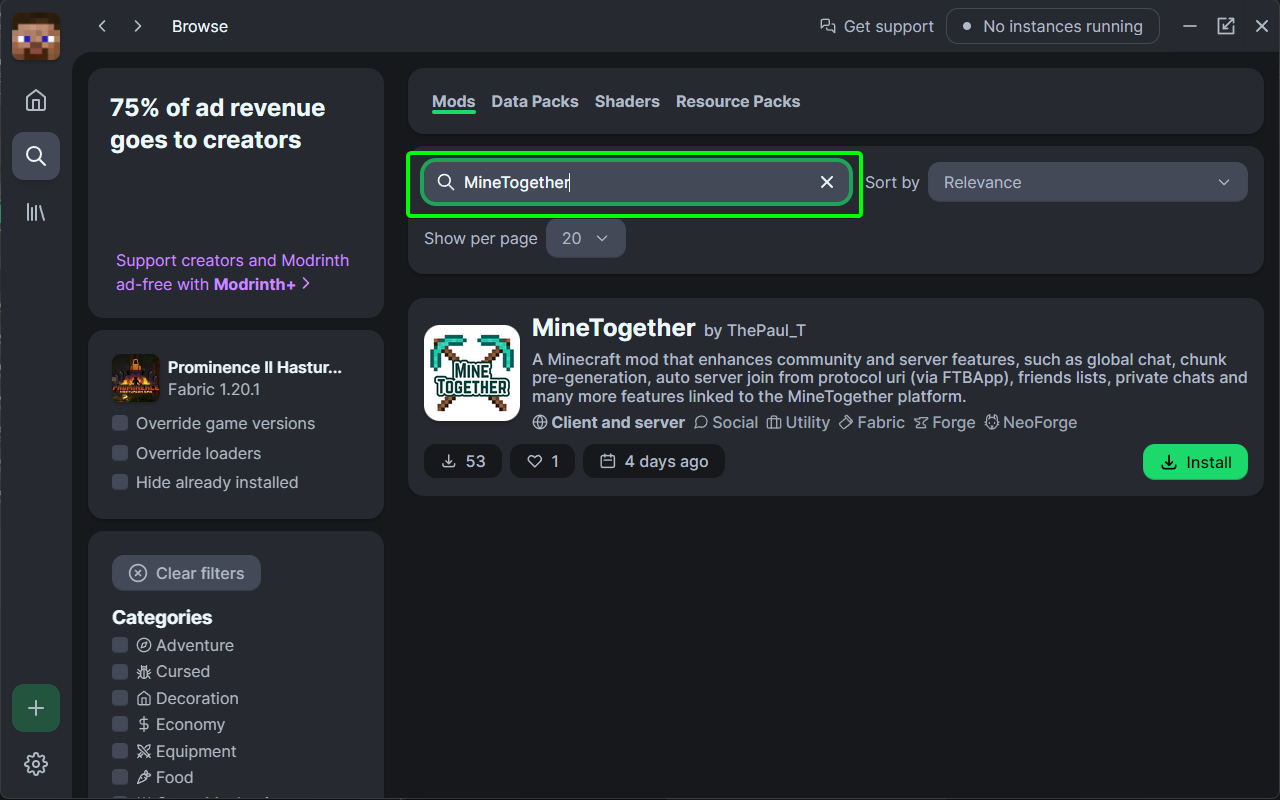Click the NeoForge loader tag
This screenshot has height=800, width=1280.
pos(1031,422)
